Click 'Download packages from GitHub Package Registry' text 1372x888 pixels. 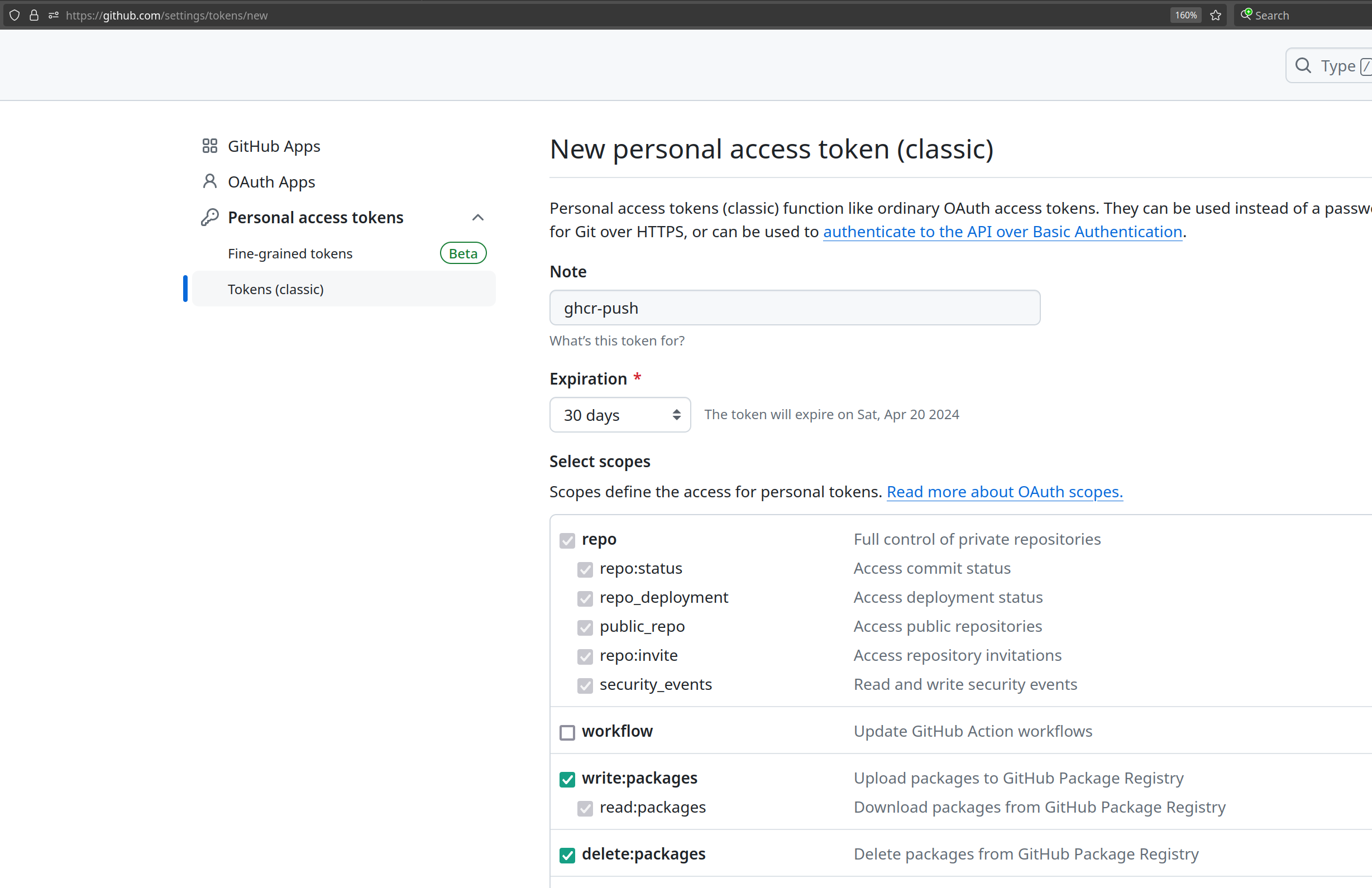(x=1039, y=807)
